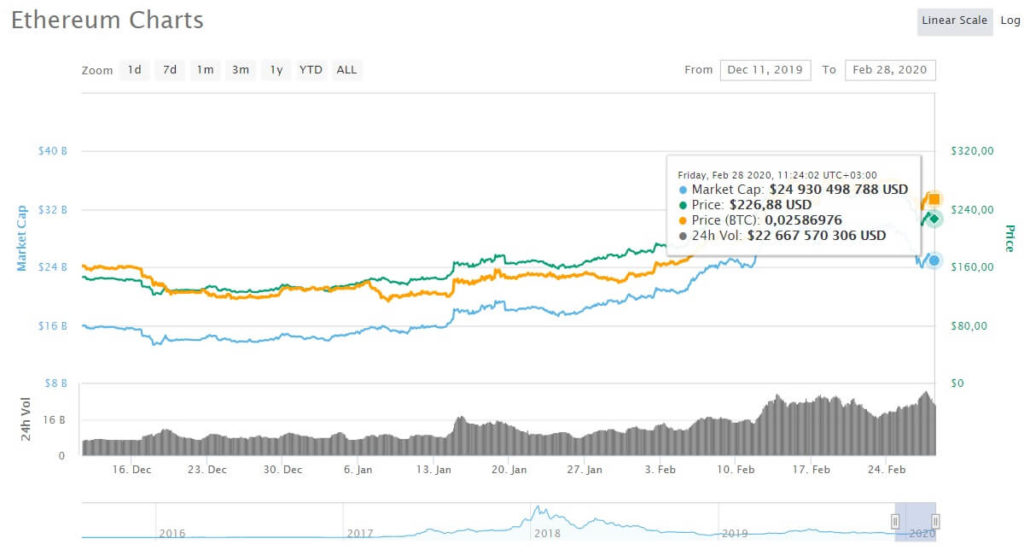This screenshot has height=556, width=1024.
Task: Set zoom to YTD
Action: click(311, 70)
